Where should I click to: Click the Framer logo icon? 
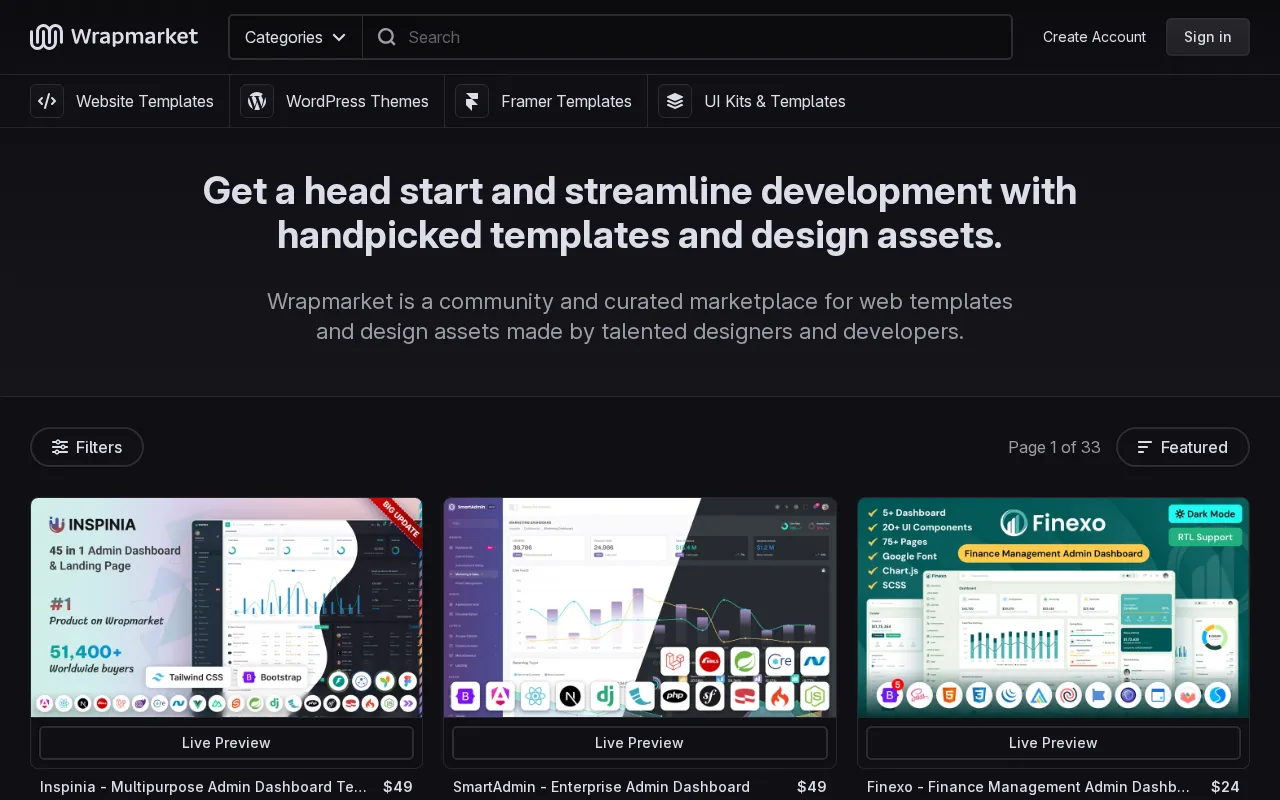point(472,101)
